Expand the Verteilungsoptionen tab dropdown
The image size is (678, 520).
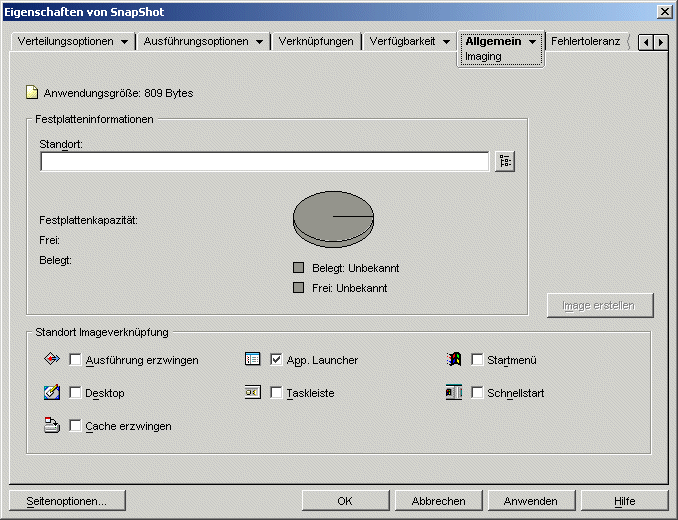tap(124, 42)
